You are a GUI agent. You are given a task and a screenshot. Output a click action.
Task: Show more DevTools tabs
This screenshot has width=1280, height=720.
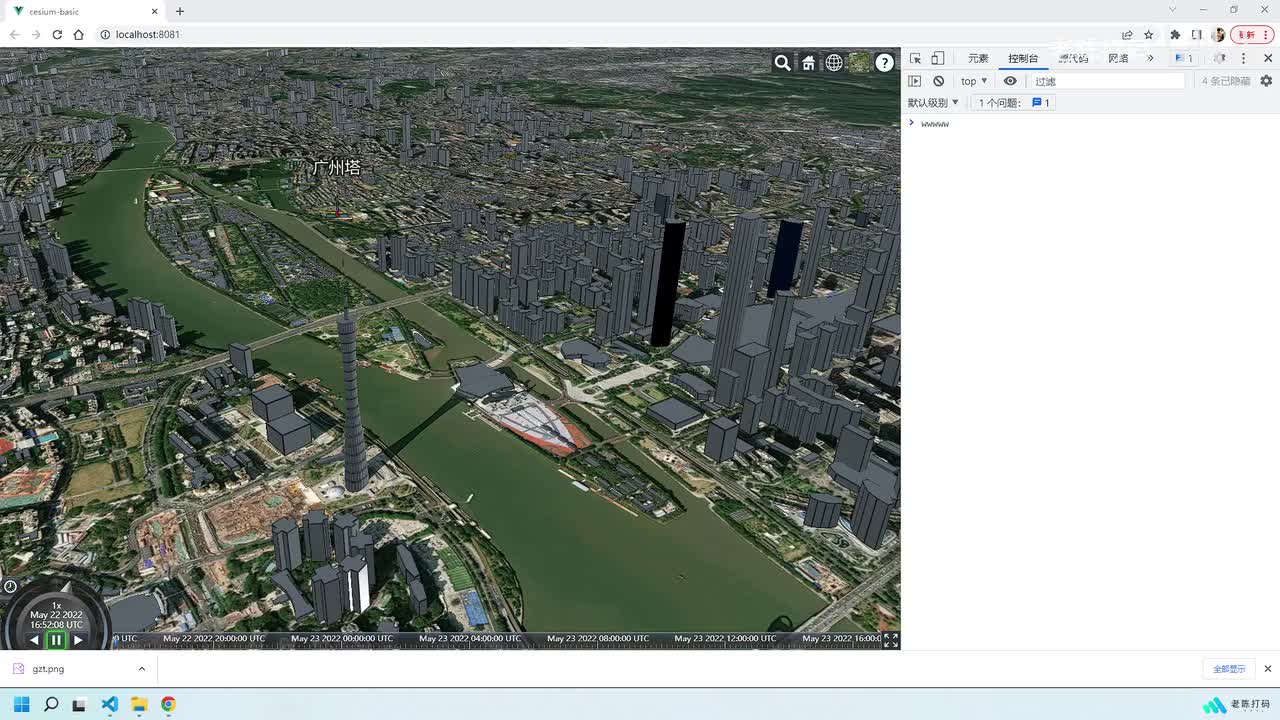(x=1150, y=58)
